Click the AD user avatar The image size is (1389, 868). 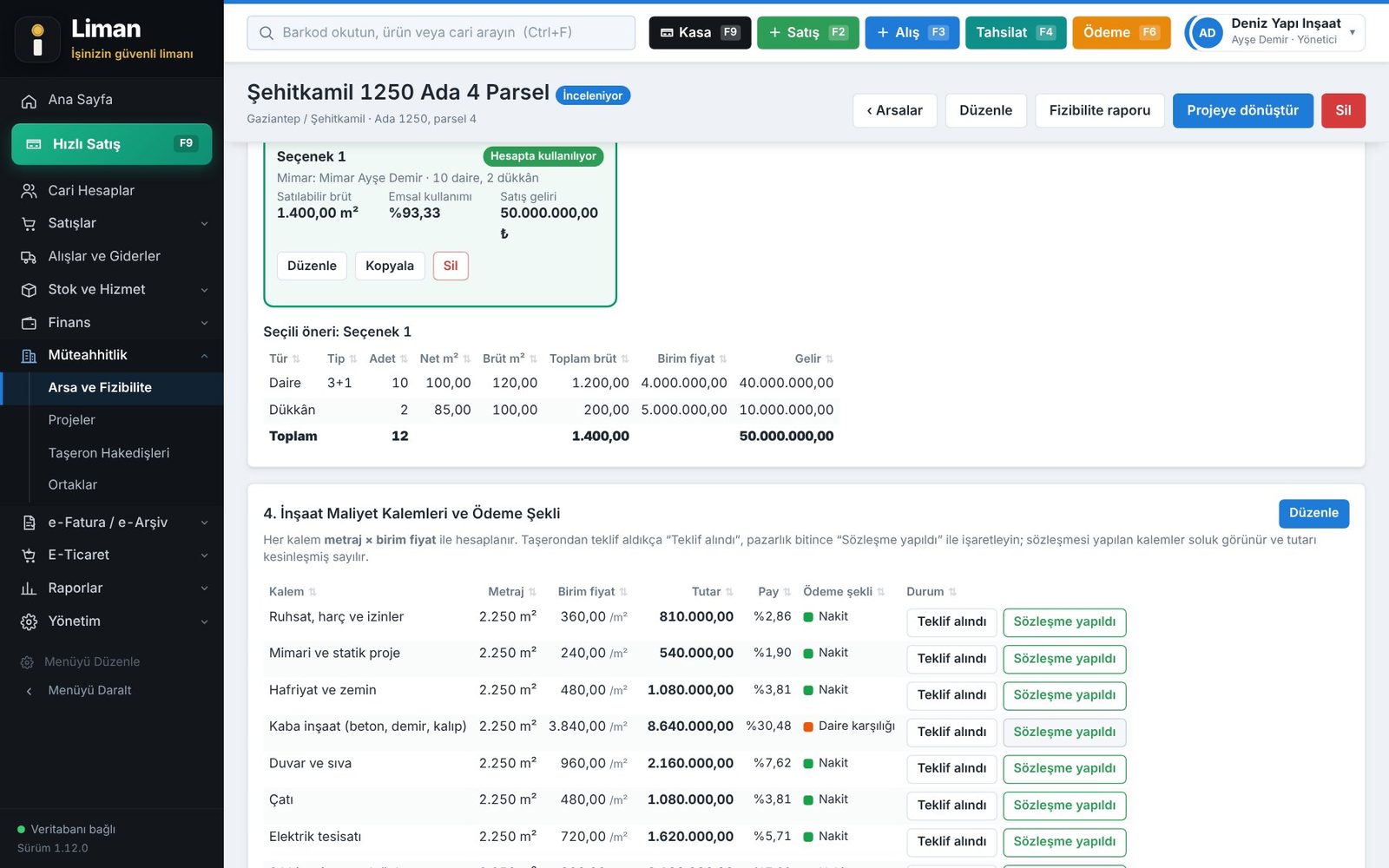1207,33
